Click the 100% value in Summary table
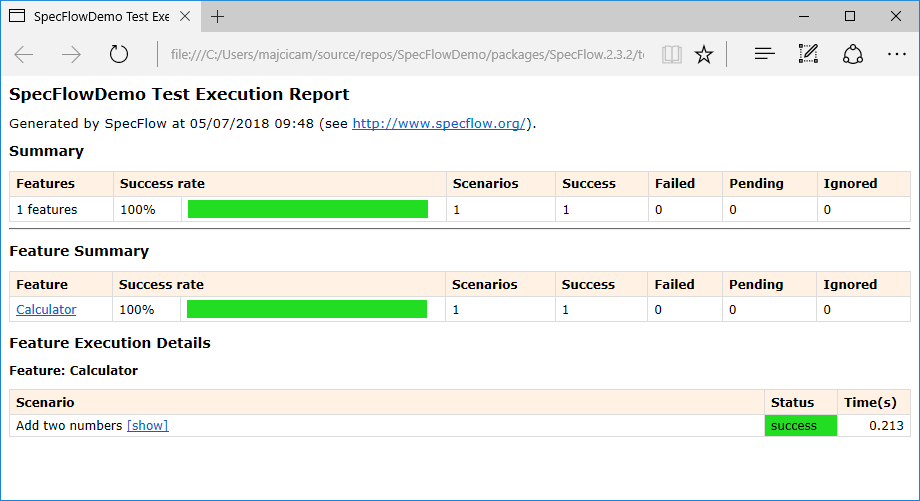 coord(138,209)
